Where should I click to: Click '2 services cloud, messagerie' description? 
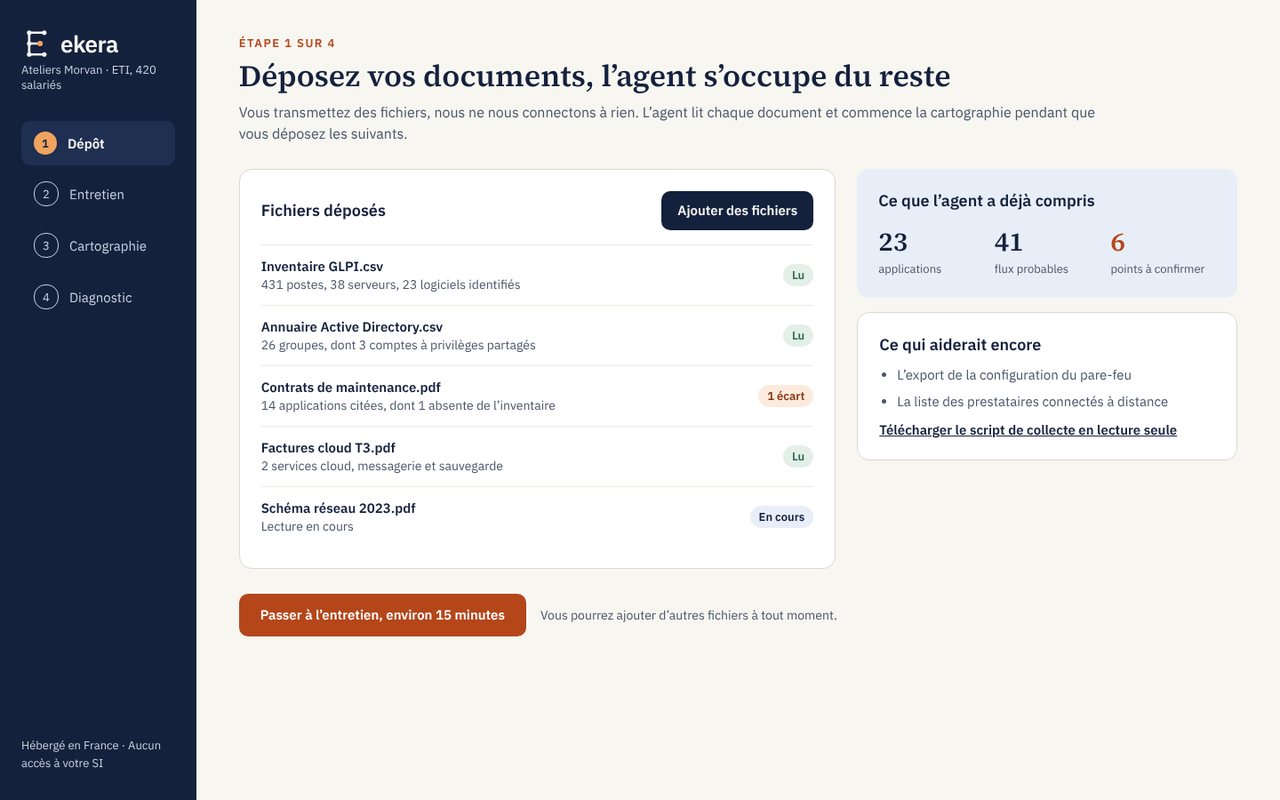[x=382, y=466]
